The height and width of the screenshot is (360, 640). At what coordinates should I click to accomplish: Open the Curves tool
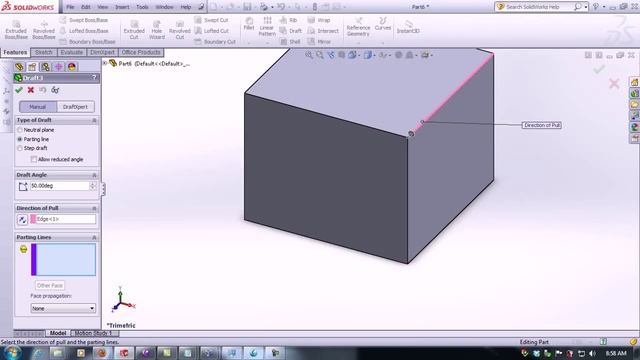[x=382, y=24]
